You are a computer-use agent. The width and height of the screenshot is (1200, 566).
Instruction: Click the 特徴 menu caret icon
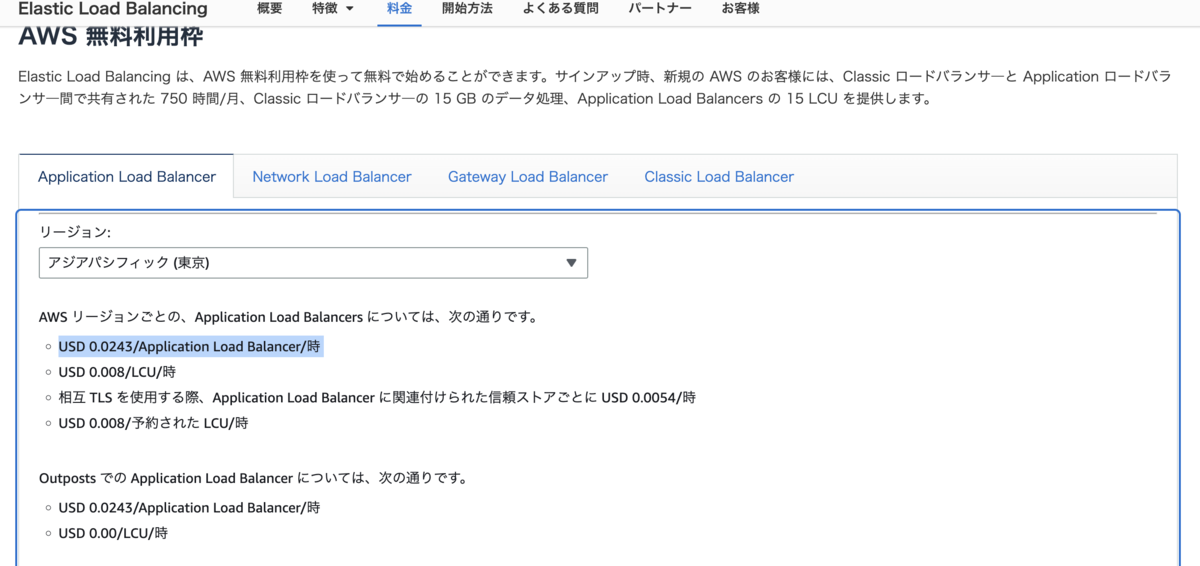pos(349,9)
